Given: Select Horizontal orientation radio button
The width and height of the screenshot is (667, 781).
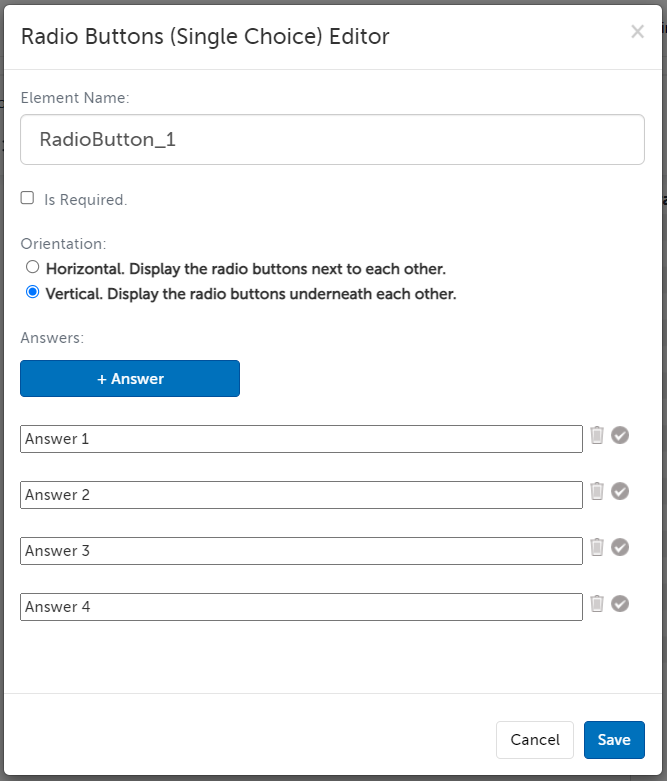Looking at the screenshot, I should point(33,268).
